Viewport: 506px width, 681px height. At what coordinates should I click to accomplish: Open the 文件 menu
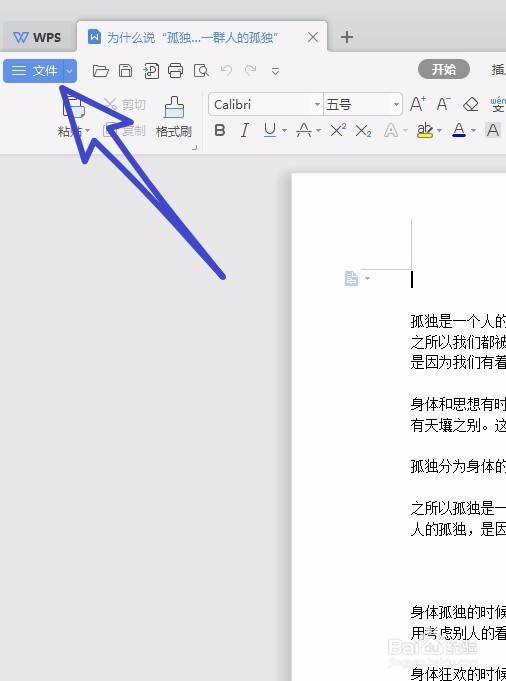pos(34,70)
